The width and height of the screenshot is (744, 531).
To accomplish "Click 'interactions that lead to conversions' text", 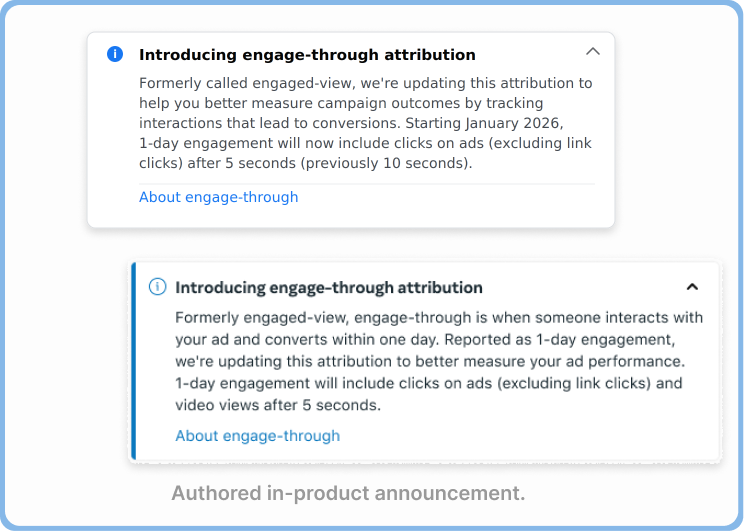I will point(270,123).
